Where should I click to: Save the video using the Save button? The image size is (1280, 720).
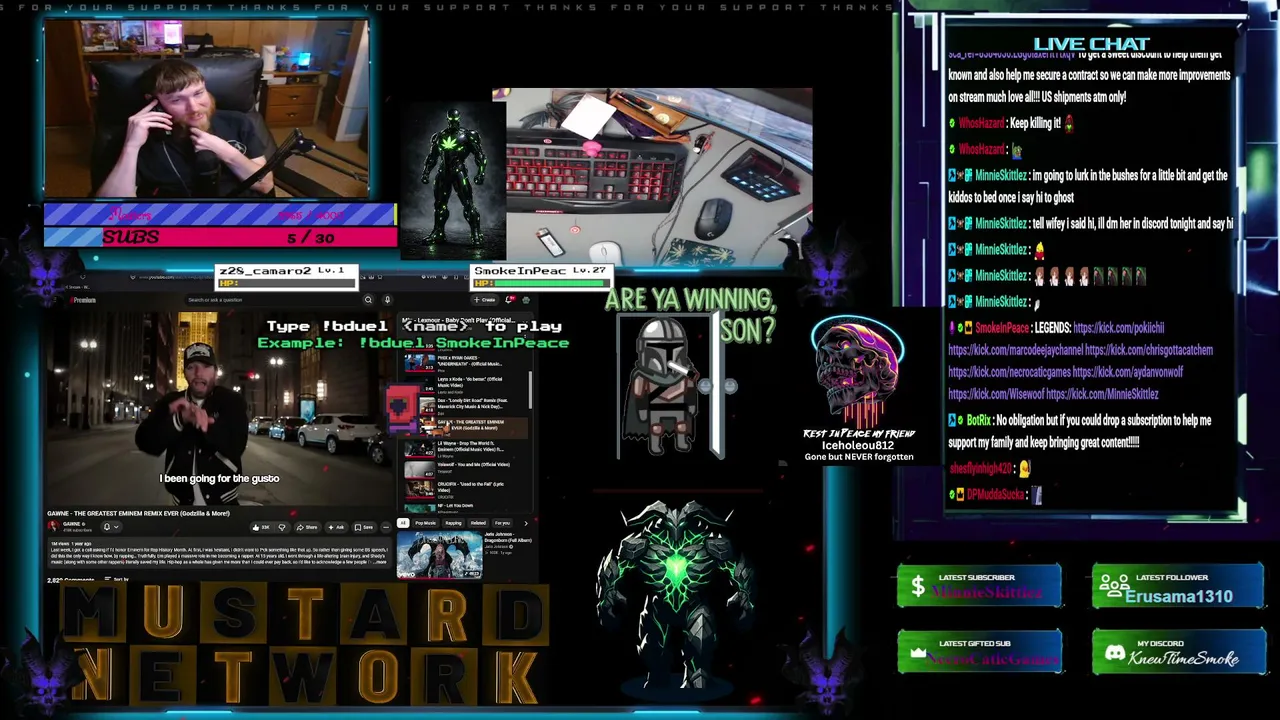[366, 527]
